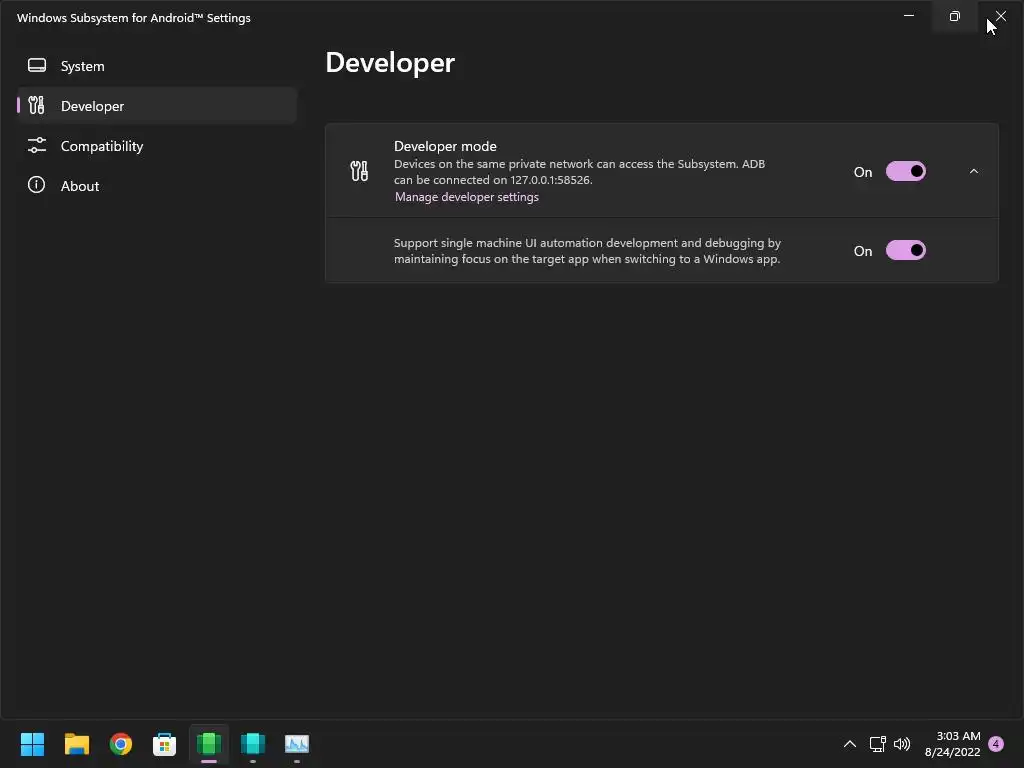Click the tools icon in Developer mode card
This screenshot has width=1024, height=768.
point(359,171)
